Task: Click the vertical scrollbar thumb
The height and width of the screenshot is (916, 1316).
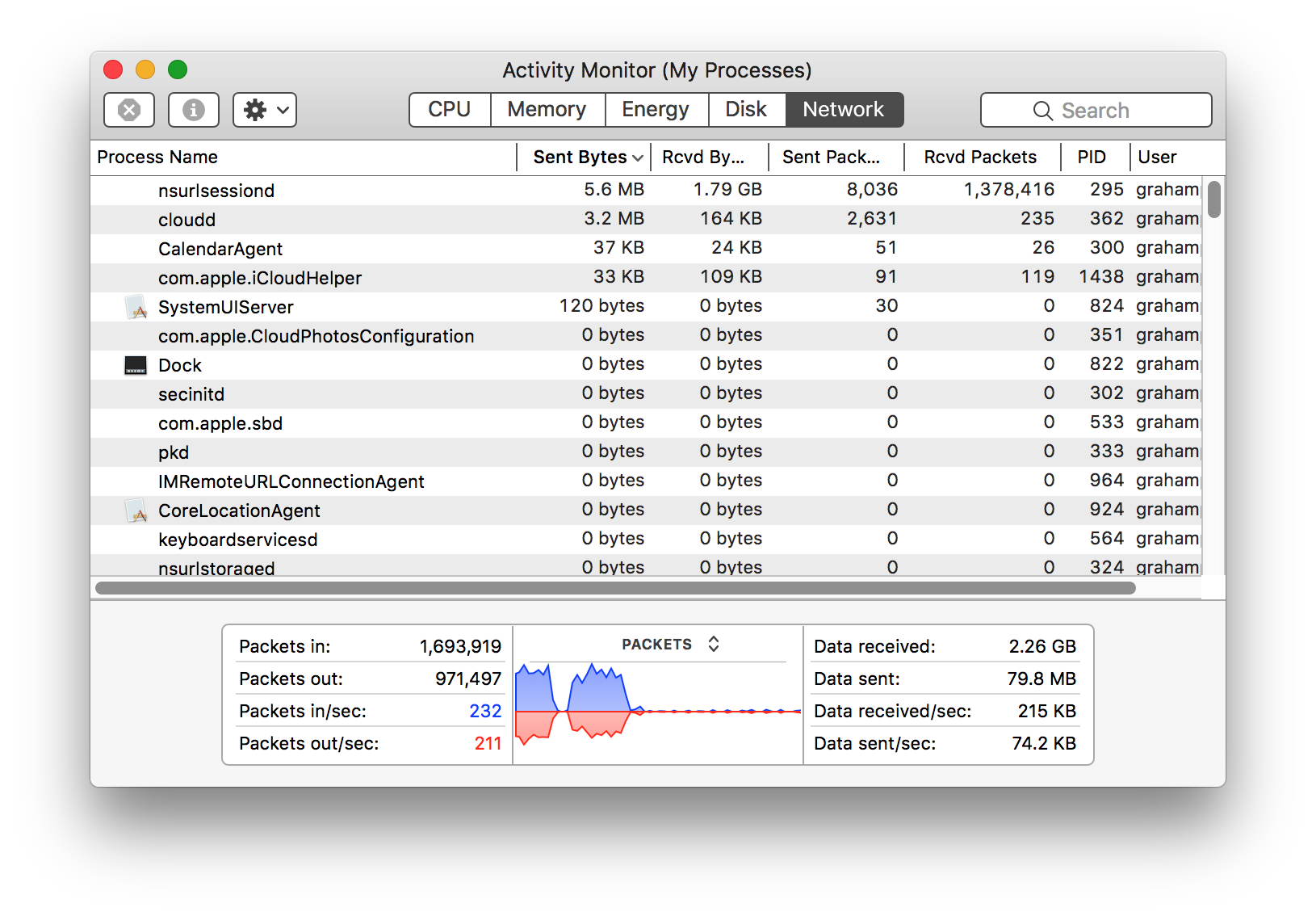Action: click(x=1213, y=199)
